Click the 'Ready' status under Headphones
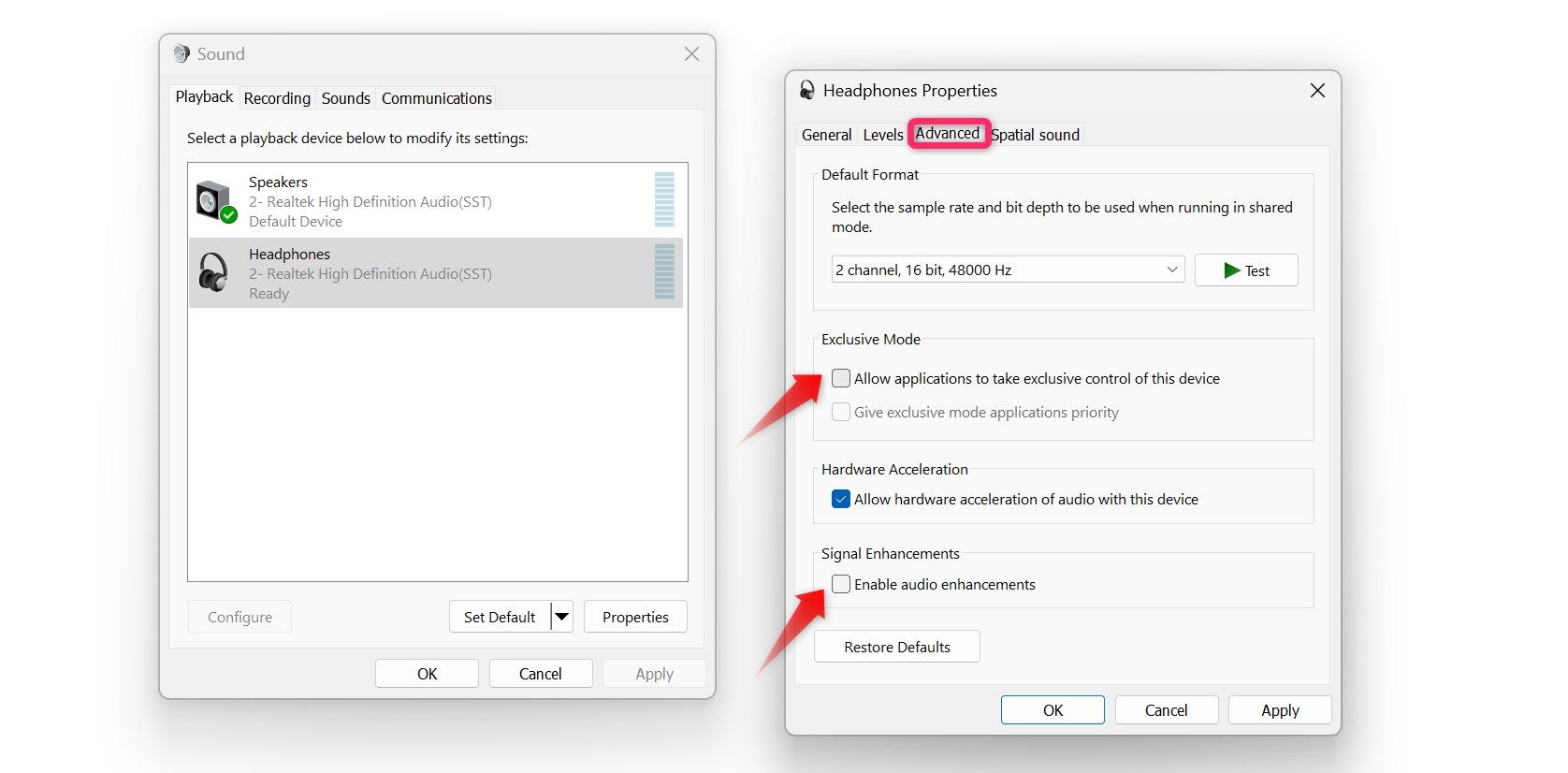Screen dimensions: 1568x773 click(269, 294)
